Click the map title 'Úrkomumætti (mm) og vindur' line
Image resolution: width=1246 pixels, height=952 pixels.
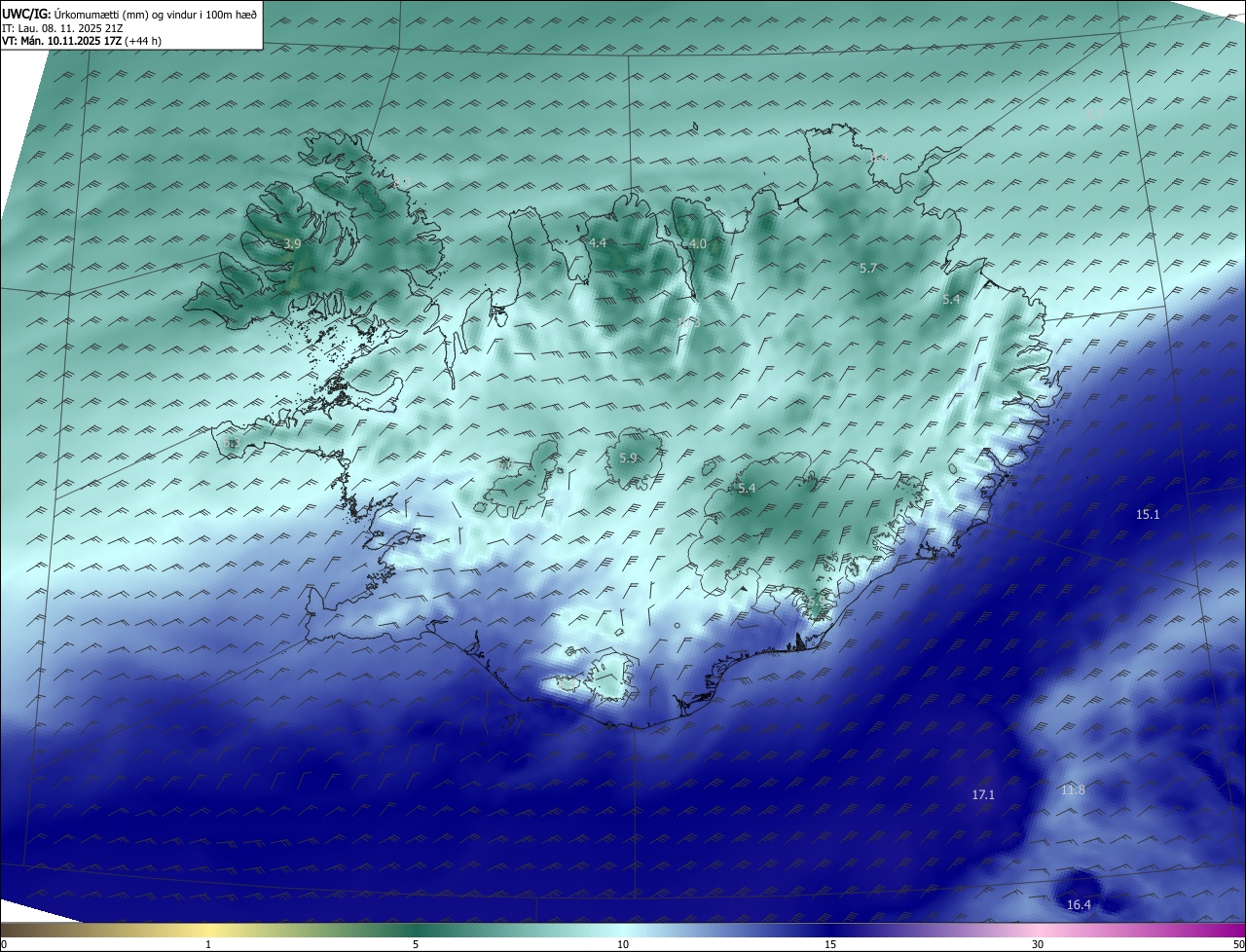click(129, 14)
